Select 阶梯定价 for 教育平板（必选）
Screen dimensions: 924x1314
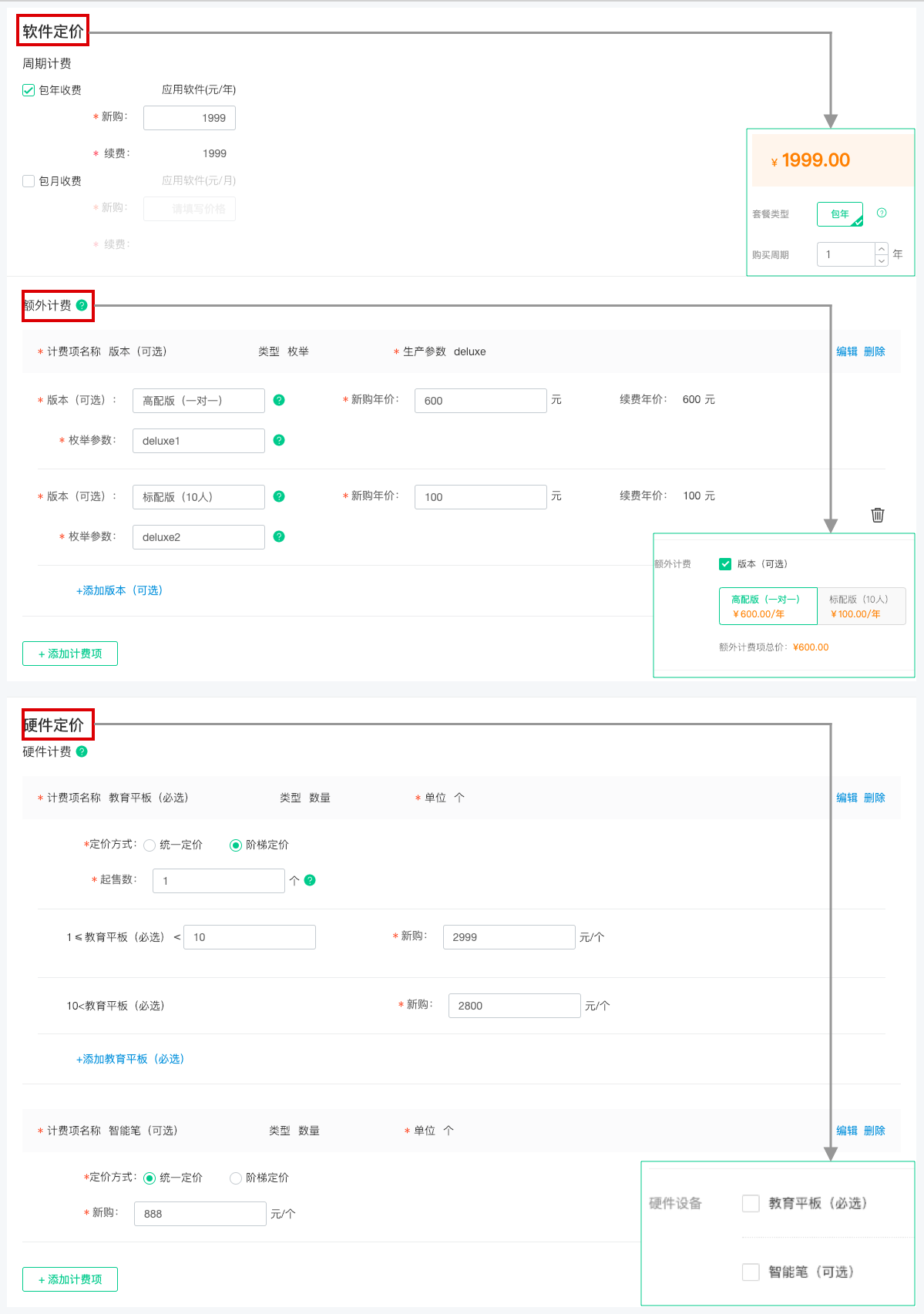point(236,845)
